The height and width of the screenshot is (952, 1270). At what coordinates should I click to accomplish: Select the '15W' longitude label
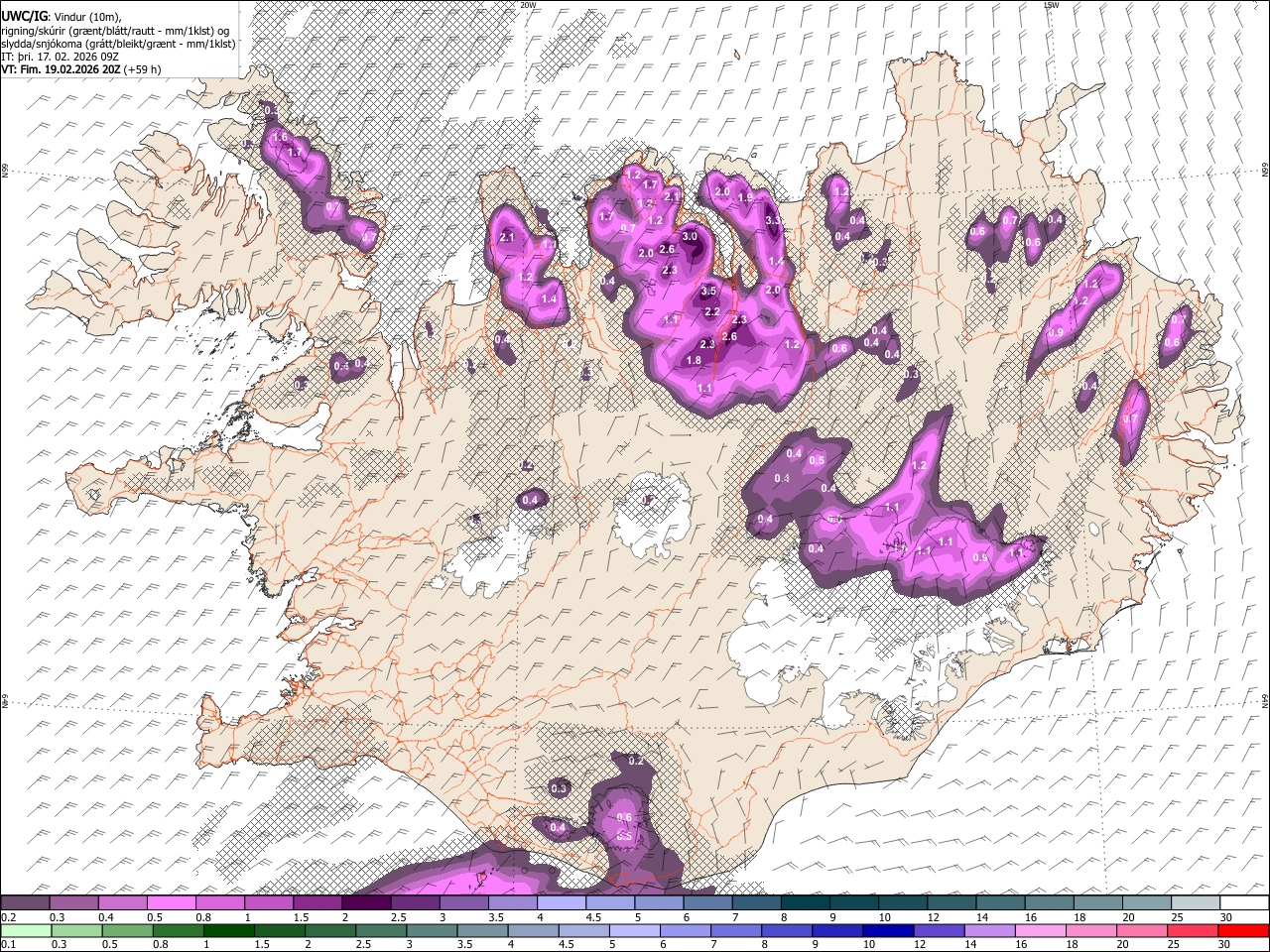[1052, 5]
